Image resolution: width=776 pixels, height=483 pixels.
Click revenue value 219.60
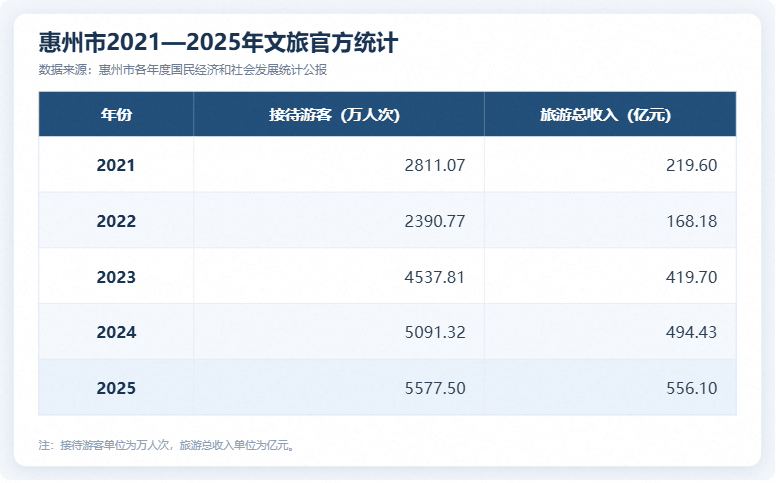pyautogui.click(x=691, y=165)
